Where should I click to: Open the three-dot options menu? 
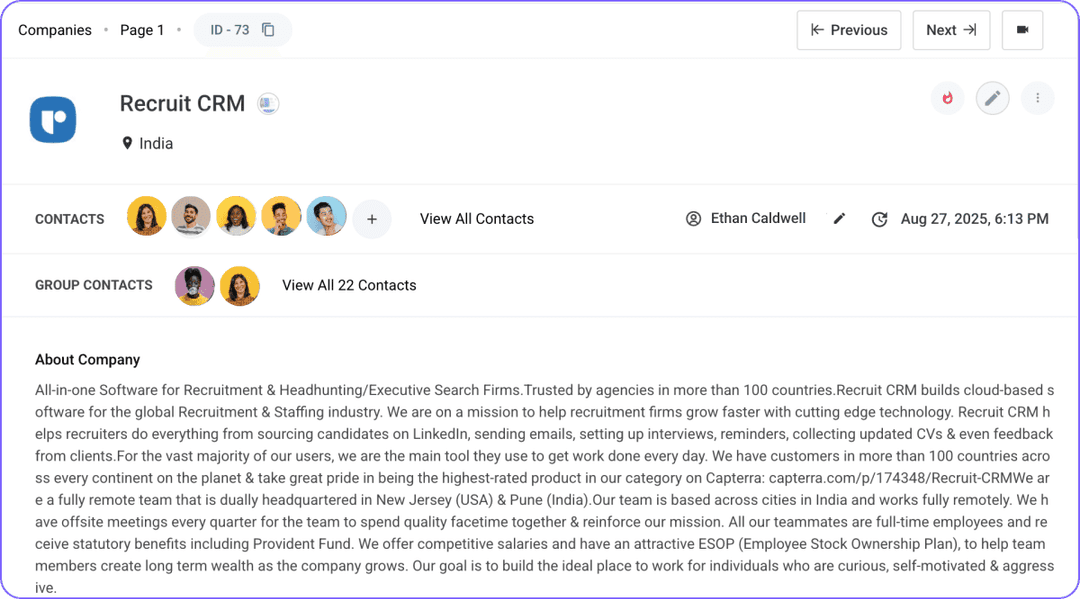(x=1037, y=98)
